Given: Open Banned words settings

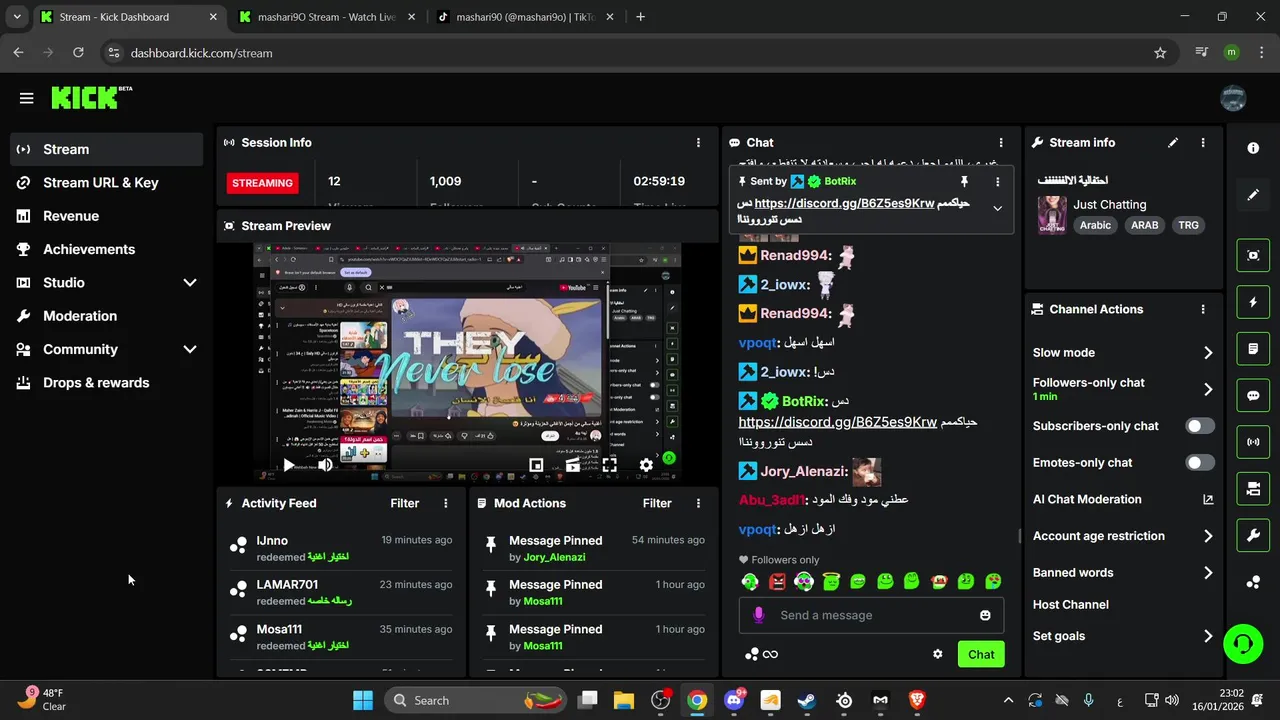Looking at the screenshot, I should point(1123,573).
